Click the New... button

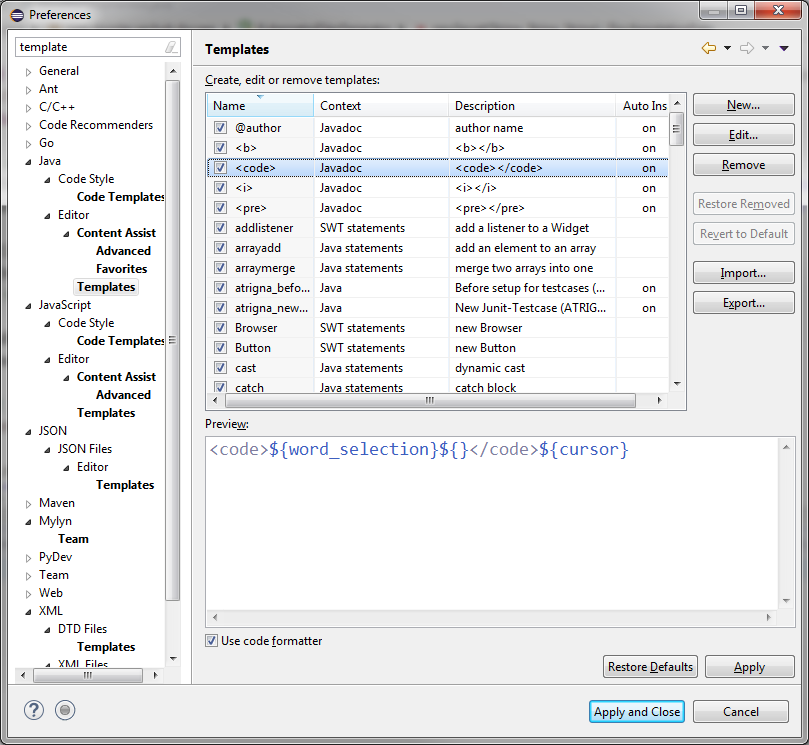click(x=743, y=105)
